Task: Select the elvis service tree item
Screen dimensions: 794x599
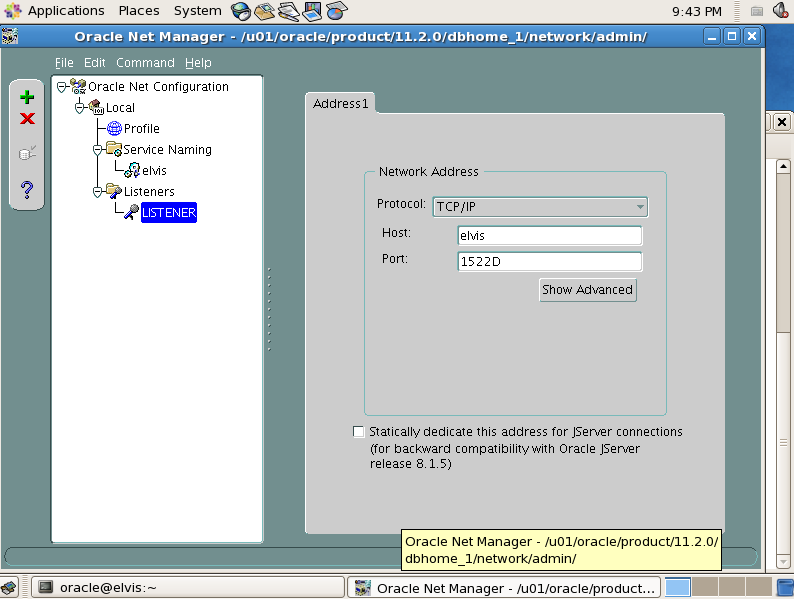Action: [154, 171]
